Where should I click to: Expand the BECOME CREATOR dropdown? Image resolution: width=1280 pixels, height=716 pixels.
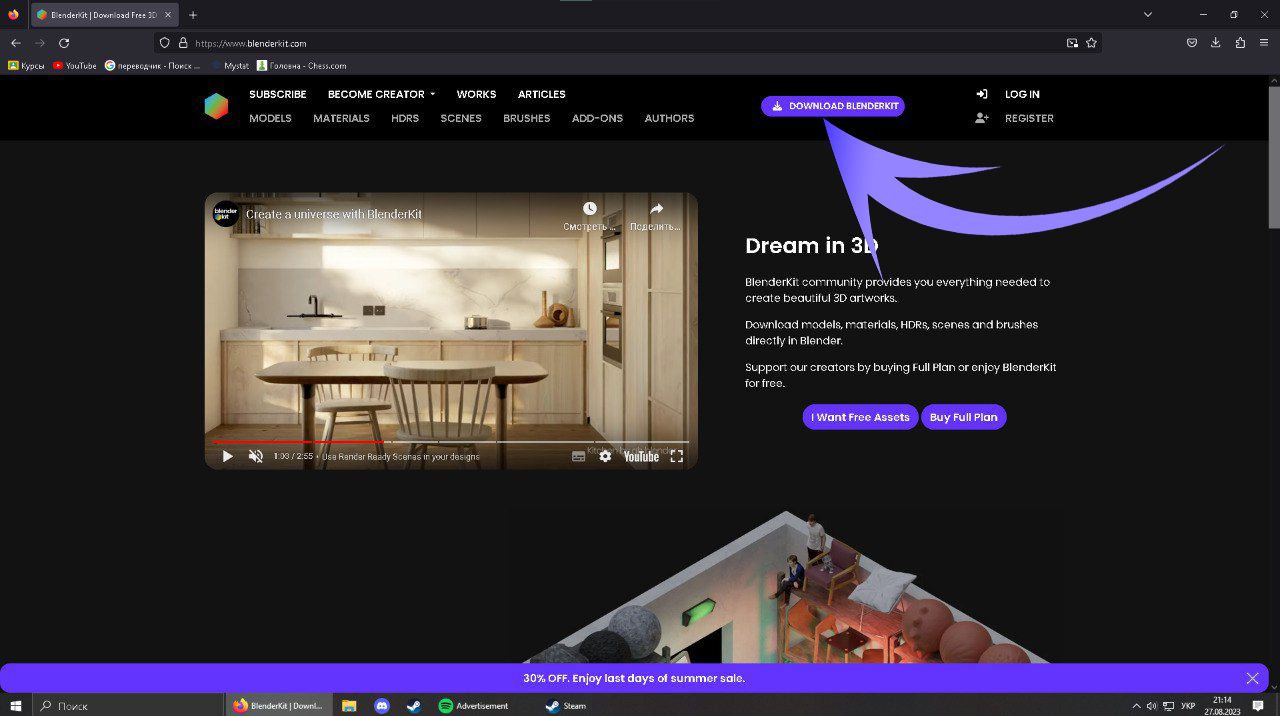pyautogui.click(x=381, y=94)
